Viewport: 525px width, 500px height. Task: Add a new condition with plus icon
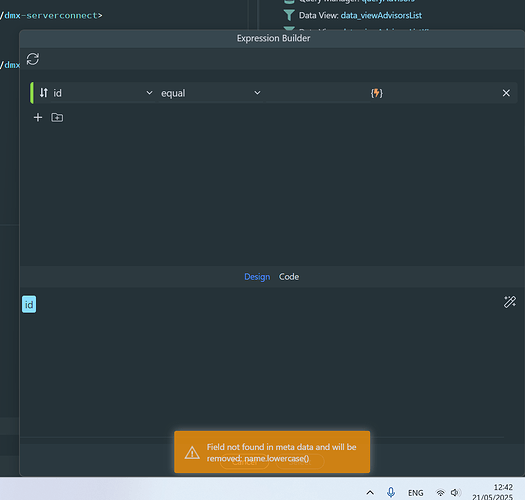coord(38,118)
